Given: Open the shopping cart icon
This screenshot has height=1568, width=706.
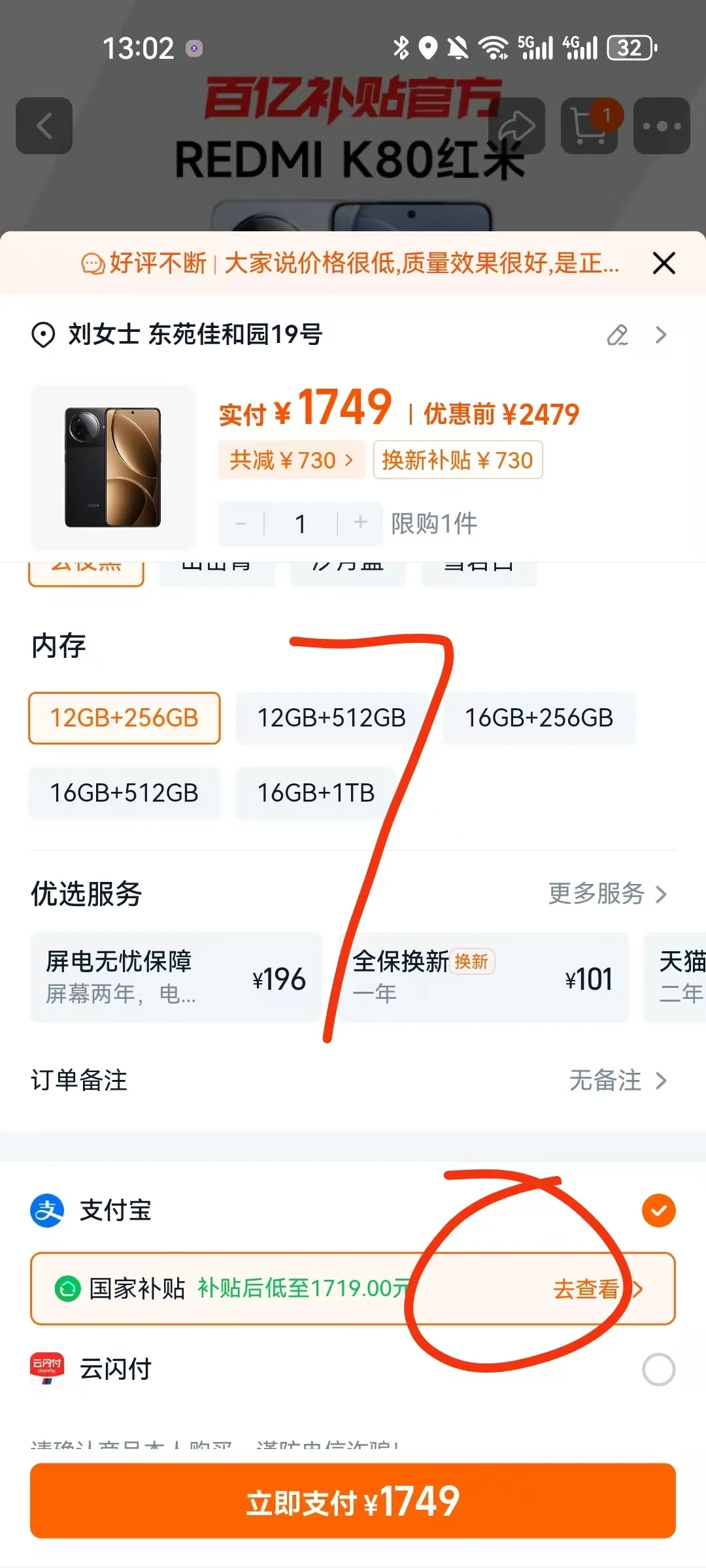Looking at the screenshot, I should click(x=589, y=125).
